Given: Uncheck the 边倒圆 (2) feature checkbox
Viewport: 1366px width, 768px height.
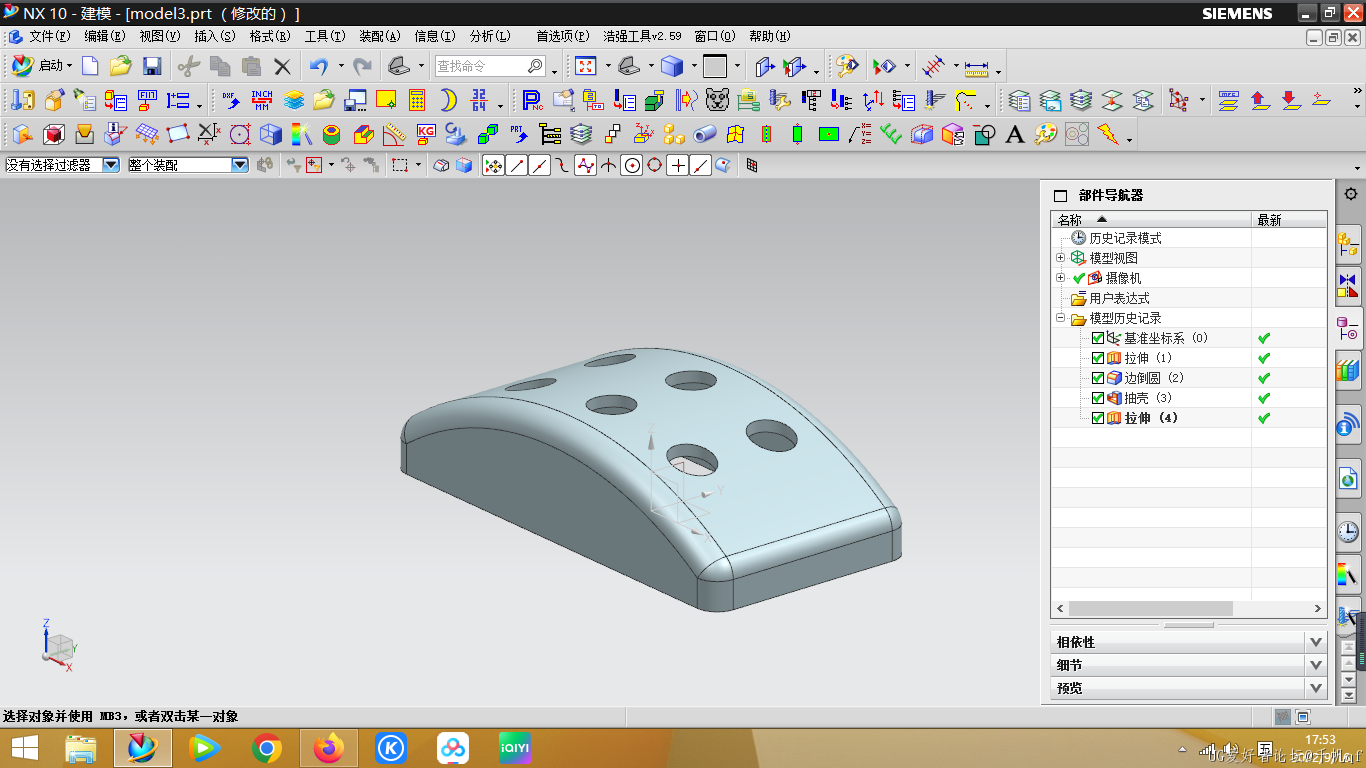Looking at the screenshot, I should click(x=1098, y=378).
